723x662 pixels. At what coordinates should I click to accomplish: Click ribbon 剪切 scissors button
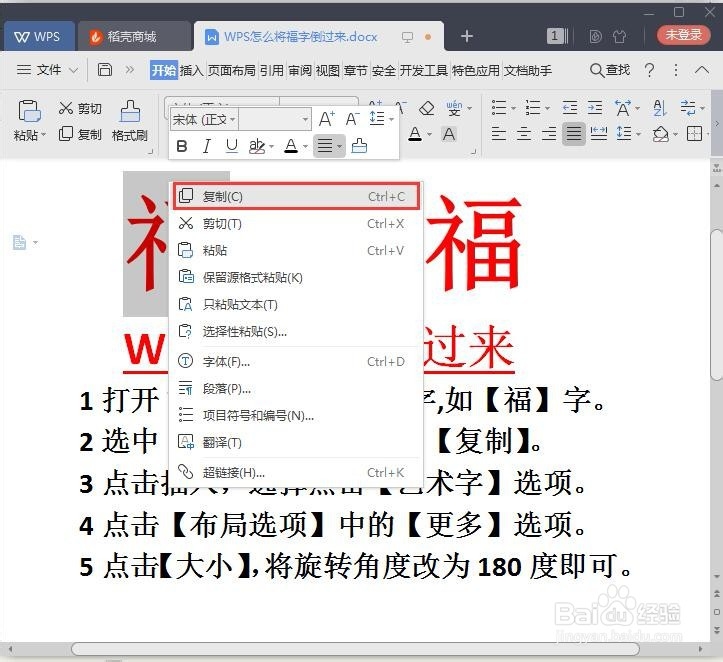(x=80, y=108)
